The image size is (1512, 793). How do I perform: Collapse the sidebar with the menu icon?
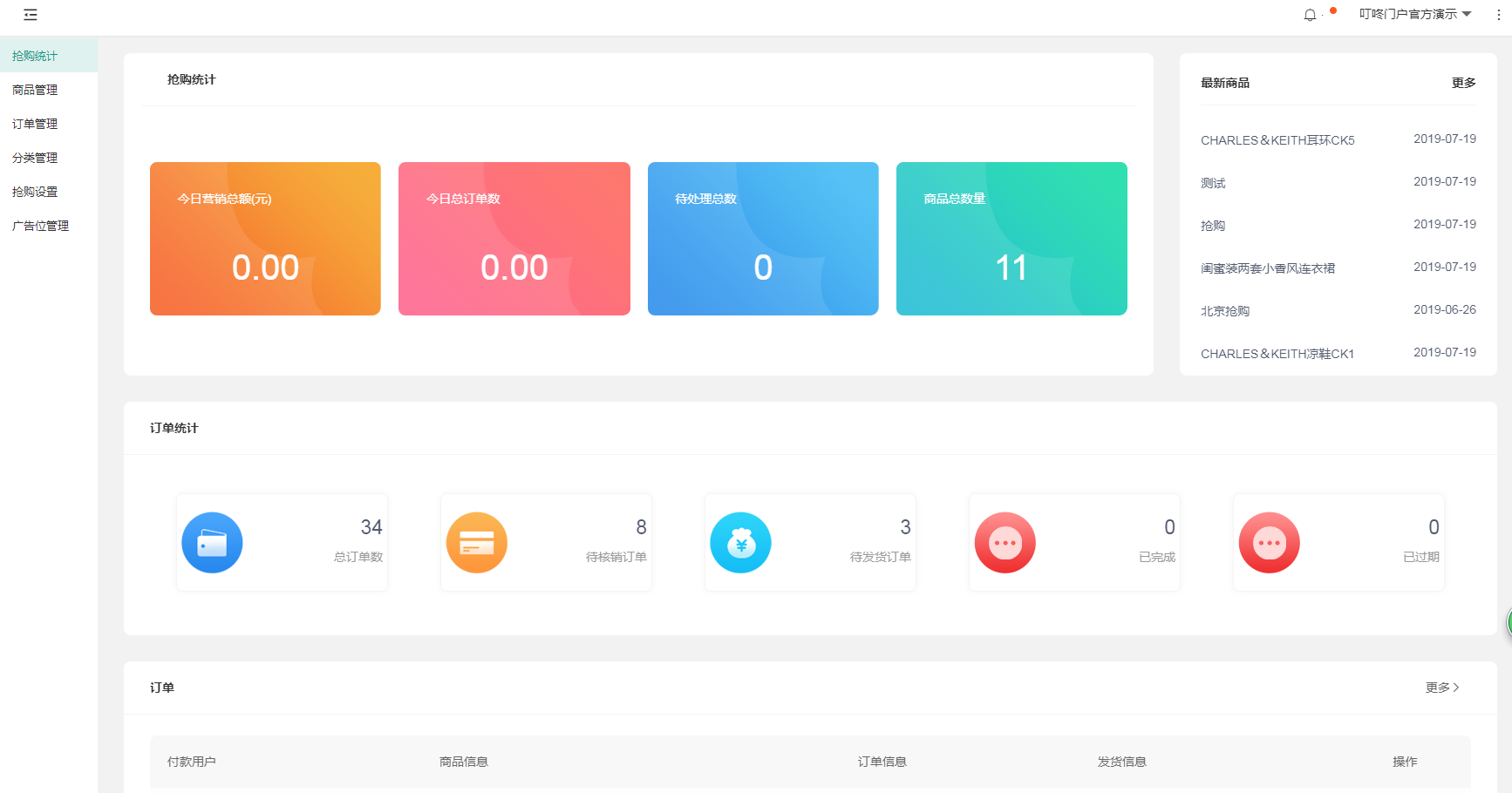pos(31,15)
